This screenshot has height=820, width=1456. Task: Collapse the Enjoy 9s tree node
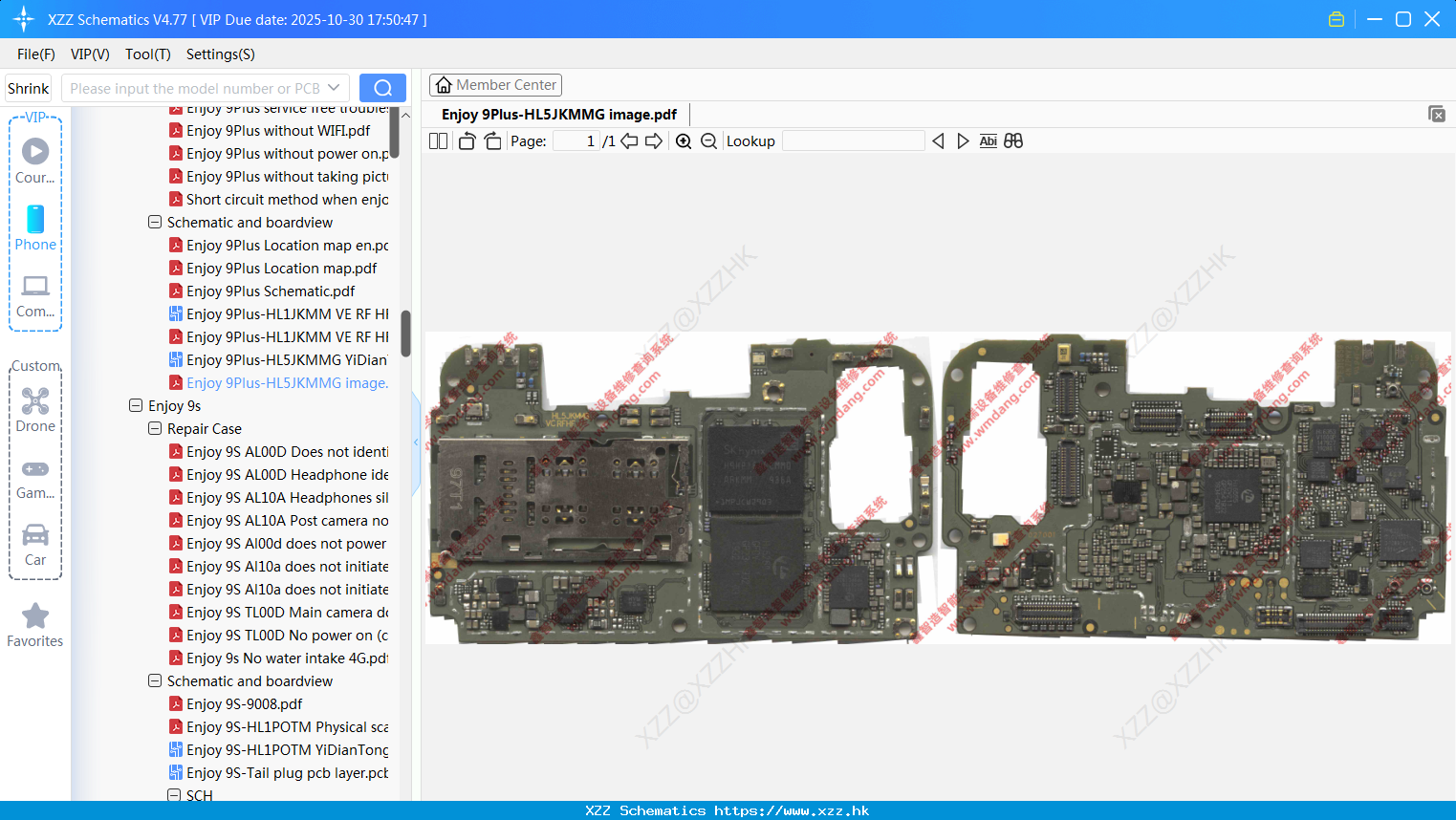click(136, 405)
